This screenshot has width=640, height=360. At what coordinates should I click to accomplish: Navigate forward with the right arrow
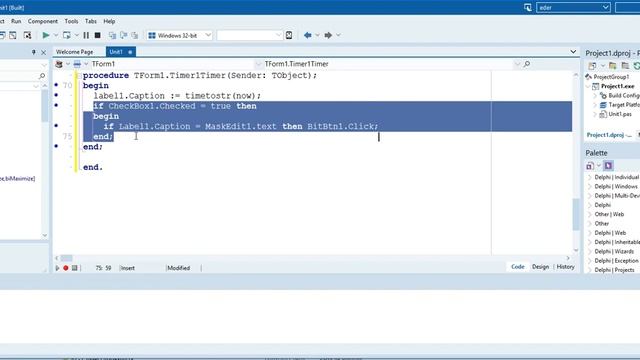[x=328, y=36]
